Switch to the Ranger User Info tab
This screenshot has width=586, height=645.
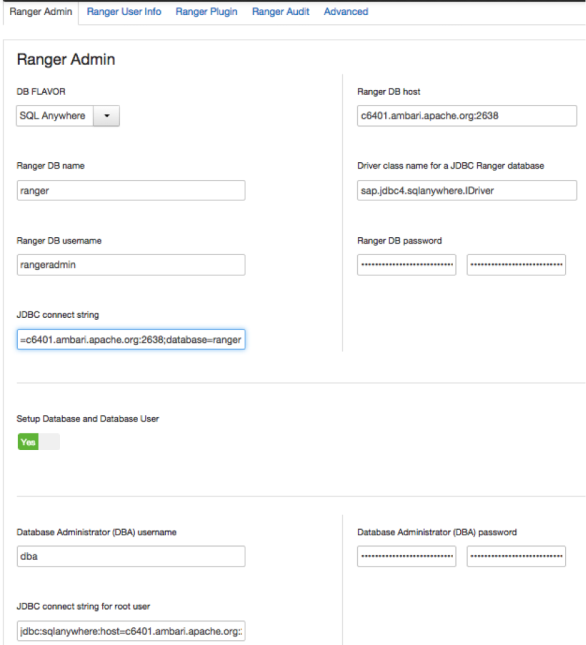pos(124,12)
